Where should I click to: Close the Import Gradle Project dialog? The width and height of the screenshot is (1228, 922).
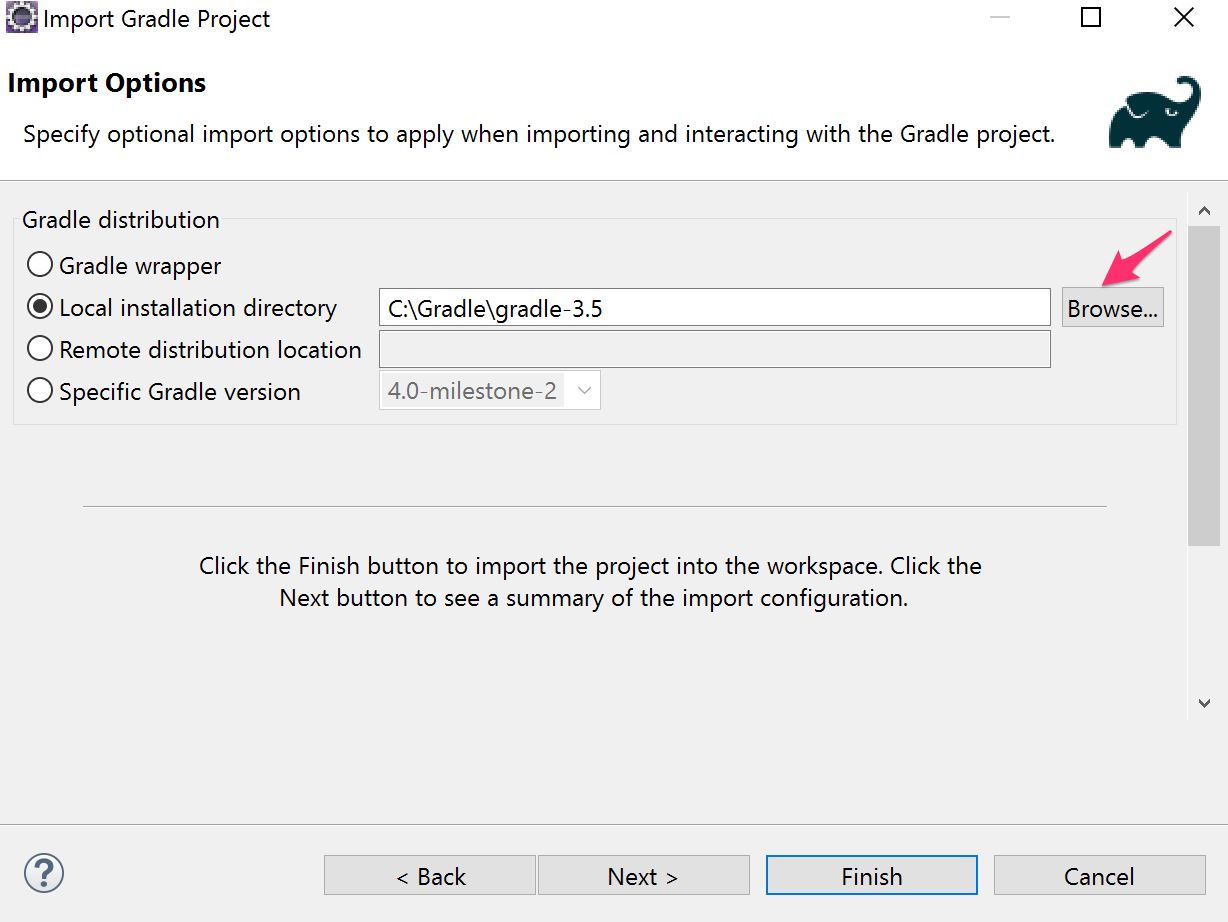tap(1183, 18)
